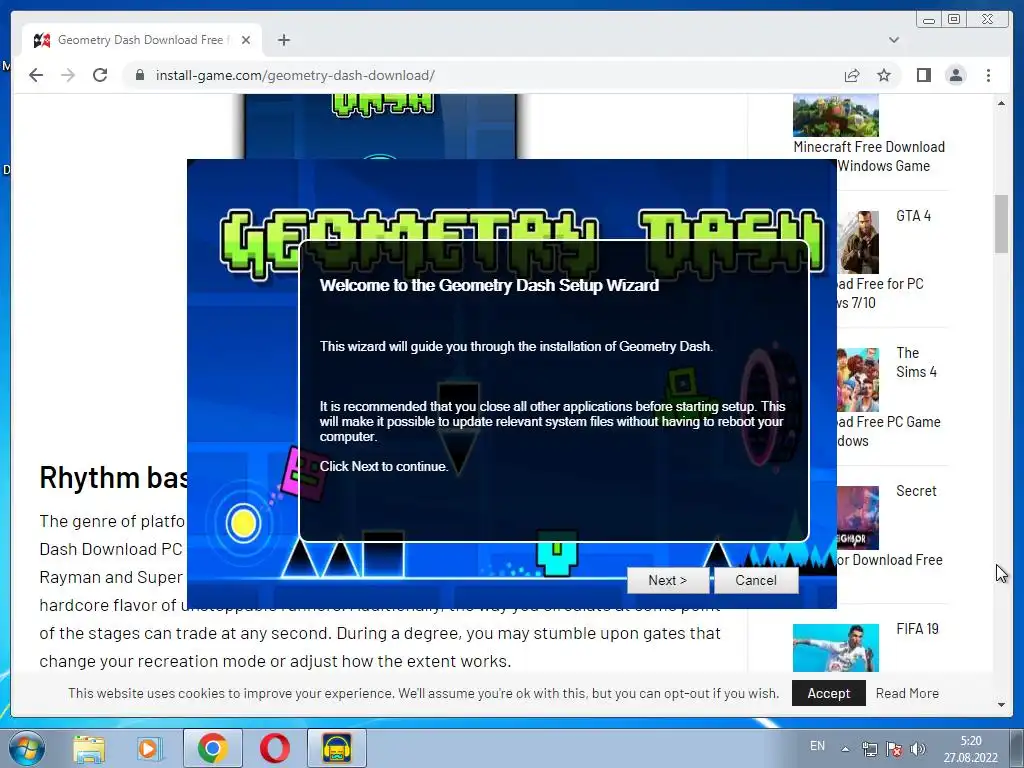Open the clock showing 5:20

coord(970,749)
